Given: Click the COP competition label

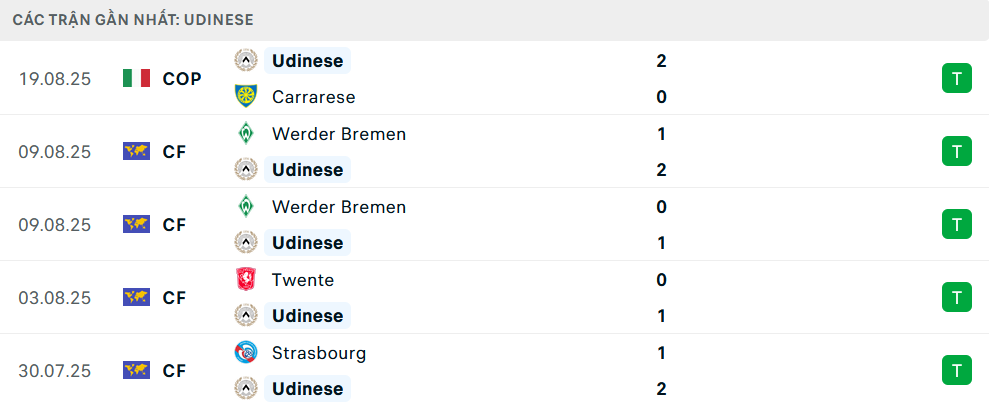Looking at the screenshot, I should (182, 79).
